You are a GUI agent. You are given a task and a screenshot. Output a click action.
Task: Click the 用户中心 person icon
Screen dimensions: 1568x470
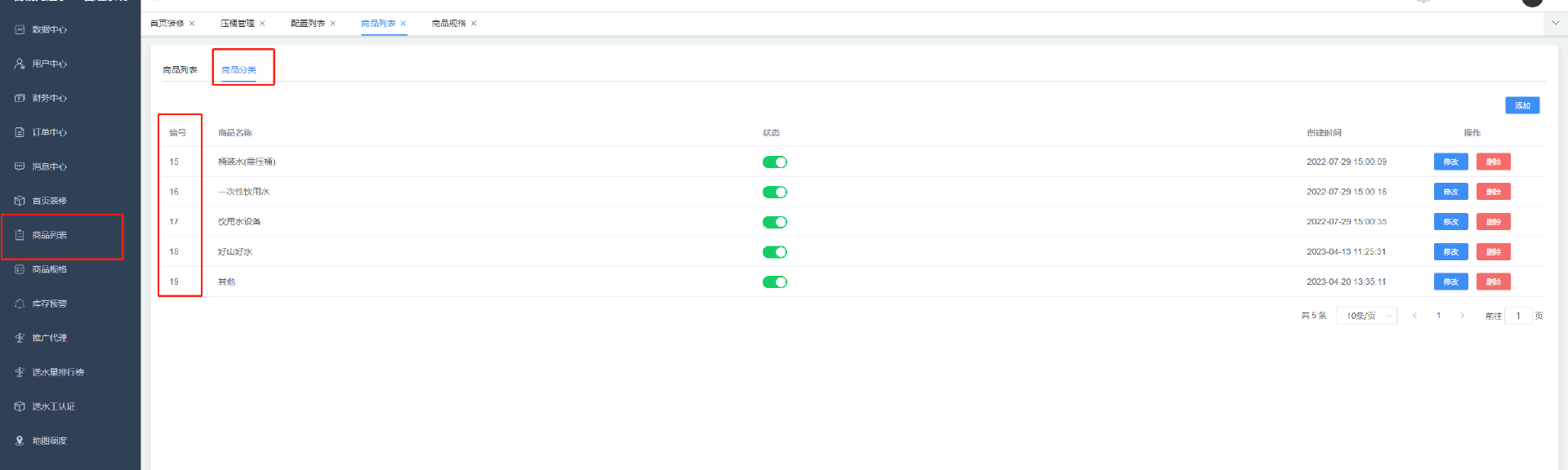click(20, 64)
